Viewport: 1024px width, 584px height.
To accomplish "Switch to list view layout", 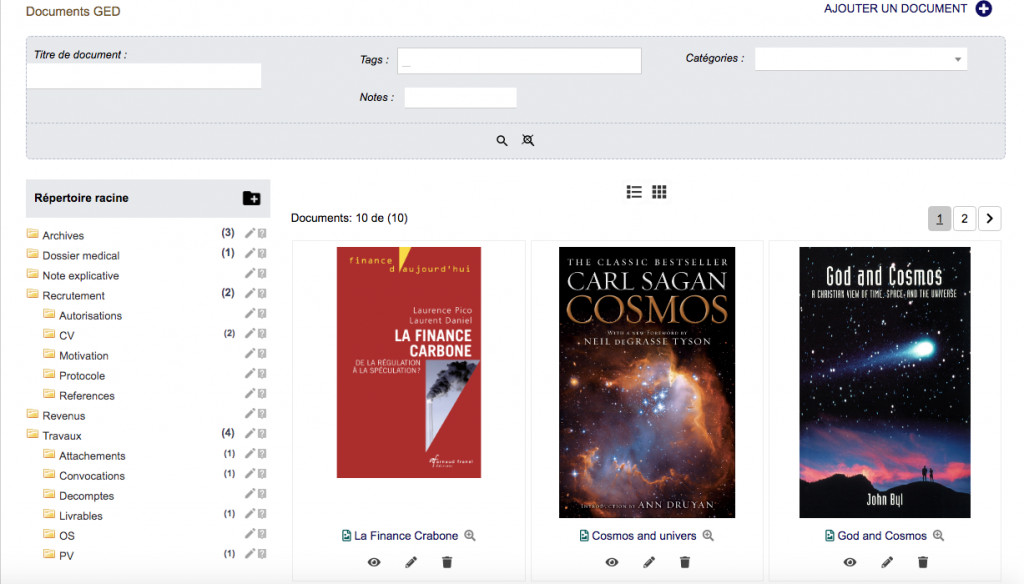I will (634, 191).
